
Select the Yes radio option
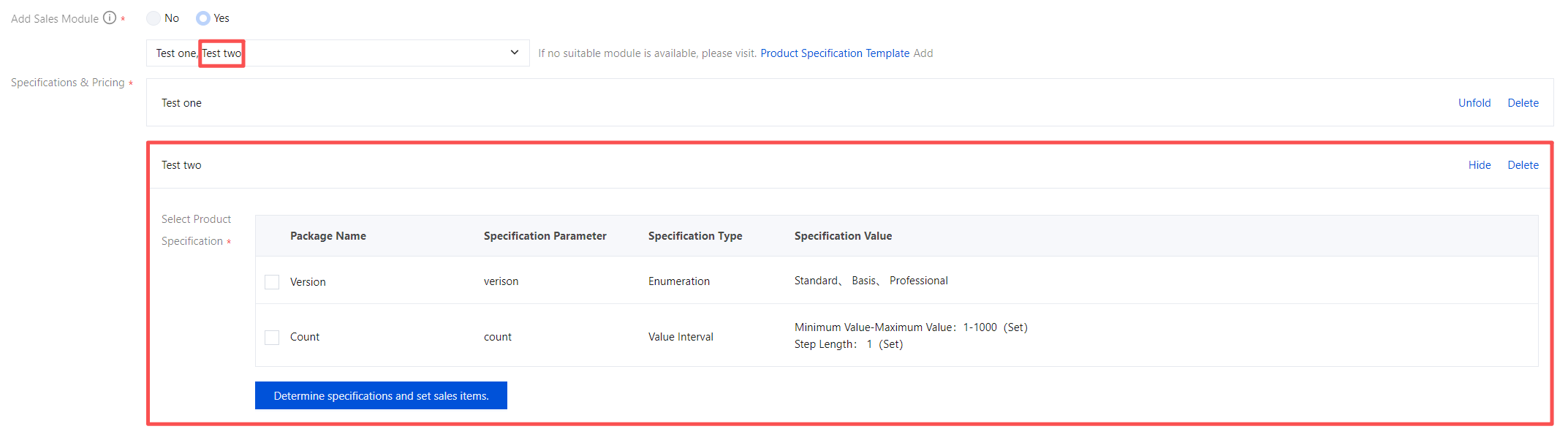[x=203, y=18]
